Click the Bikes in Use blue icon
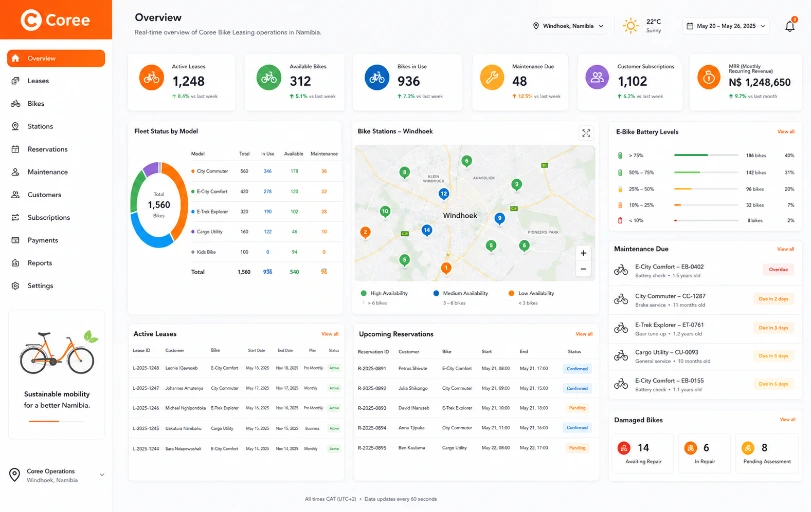The height and width of the screenshot is (512, 811). (x=377, y=78)
